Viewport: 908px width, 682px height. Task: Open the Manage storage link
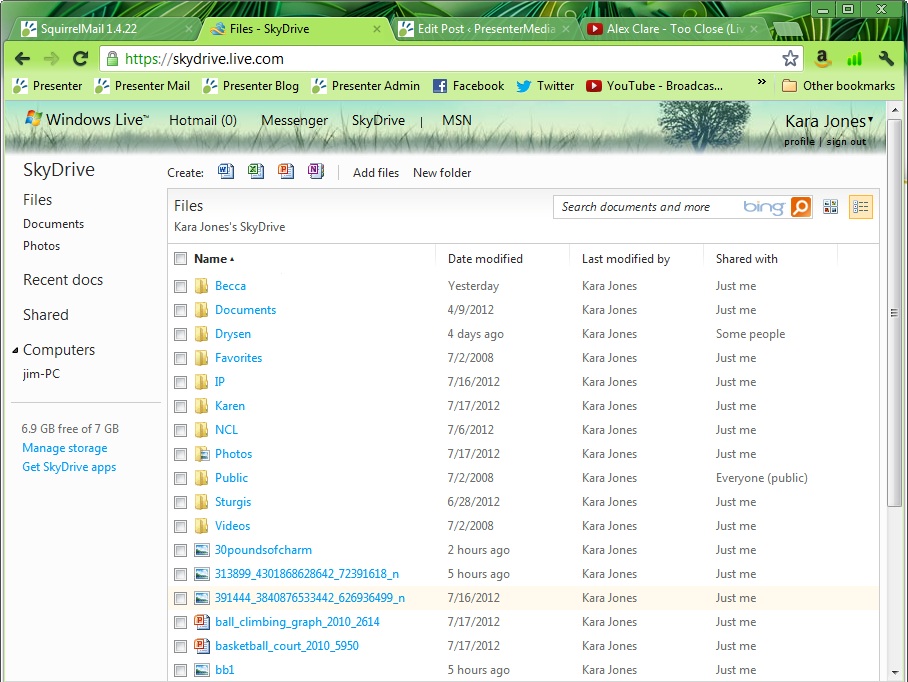pyautogui.click(x=65, y=448)
